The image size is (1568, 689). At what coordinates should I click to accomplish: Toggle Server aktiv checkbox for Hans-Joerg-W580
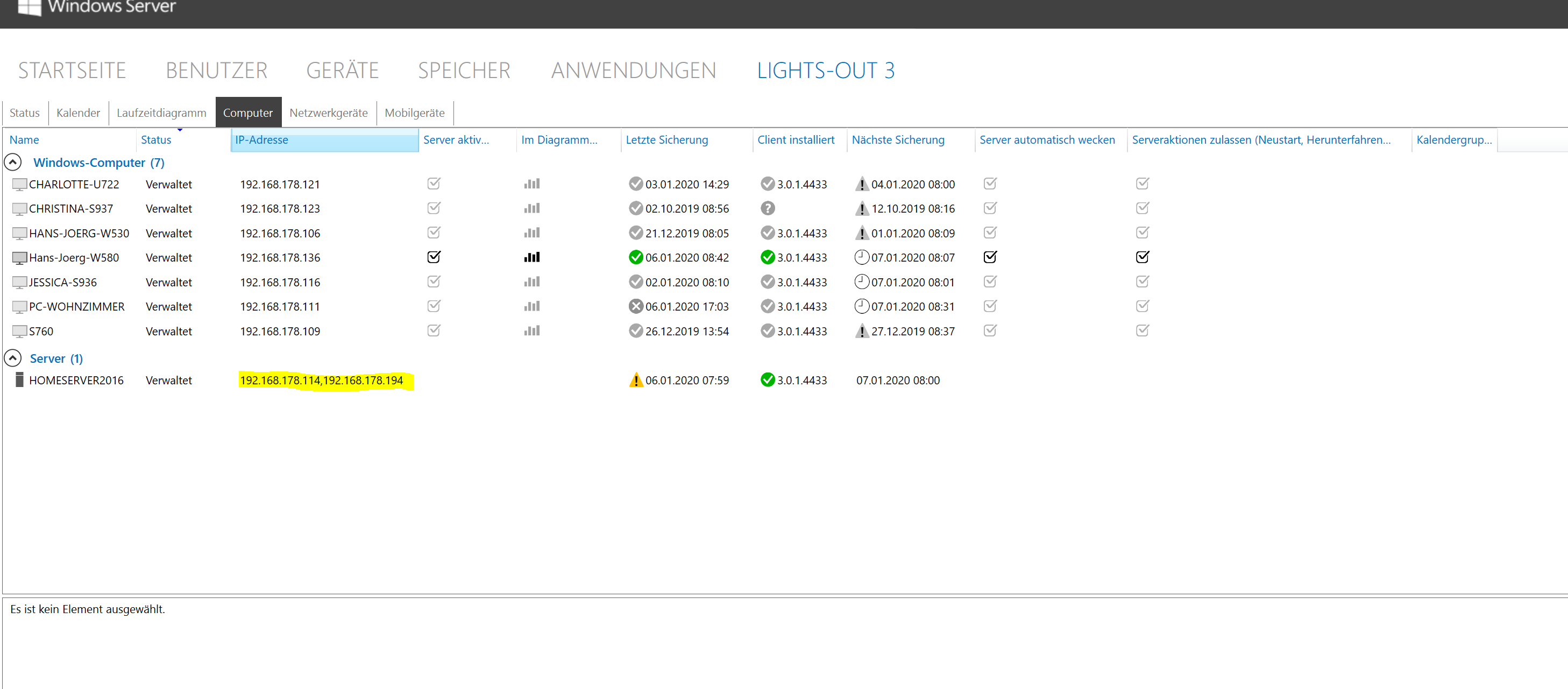(434, 256)
